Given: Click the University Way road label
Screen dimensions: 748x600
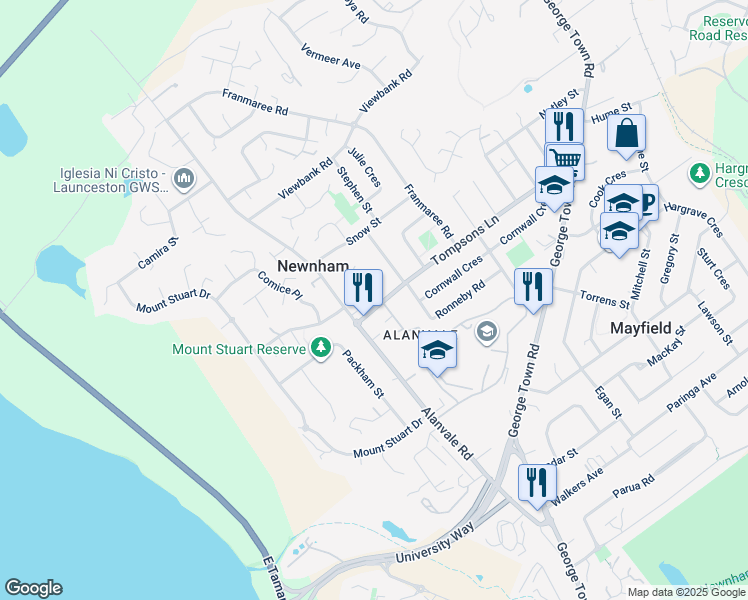Looking at the screenshot, I should pyautogui.click(x=434, y=549).
